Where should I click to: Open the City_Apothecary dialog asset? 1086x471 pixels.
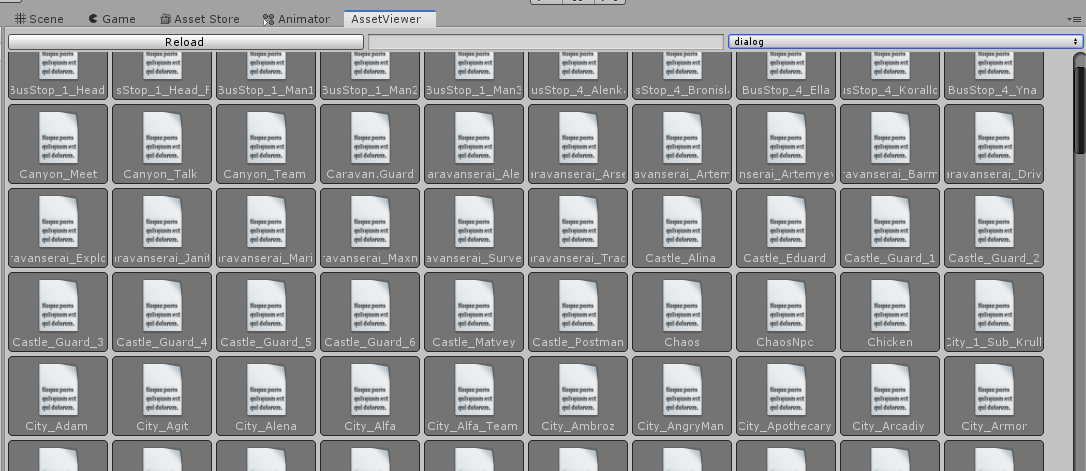click(x=786, y=396)
